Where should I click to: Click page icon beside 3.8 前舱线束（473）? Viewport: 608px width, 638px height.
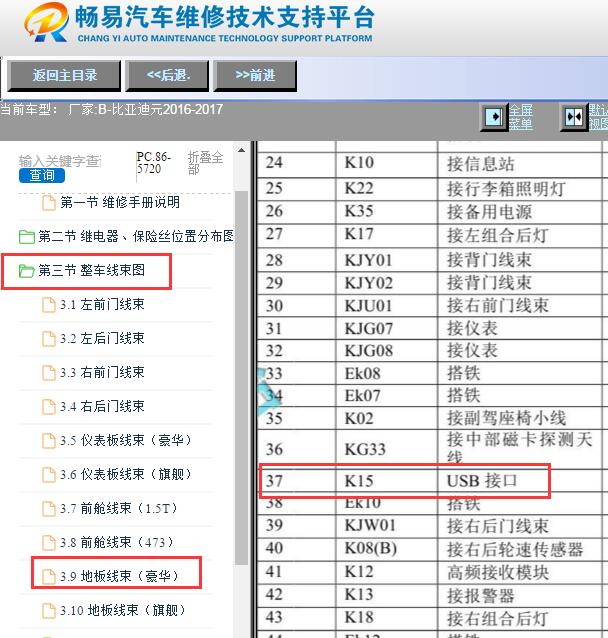point(49,542)
